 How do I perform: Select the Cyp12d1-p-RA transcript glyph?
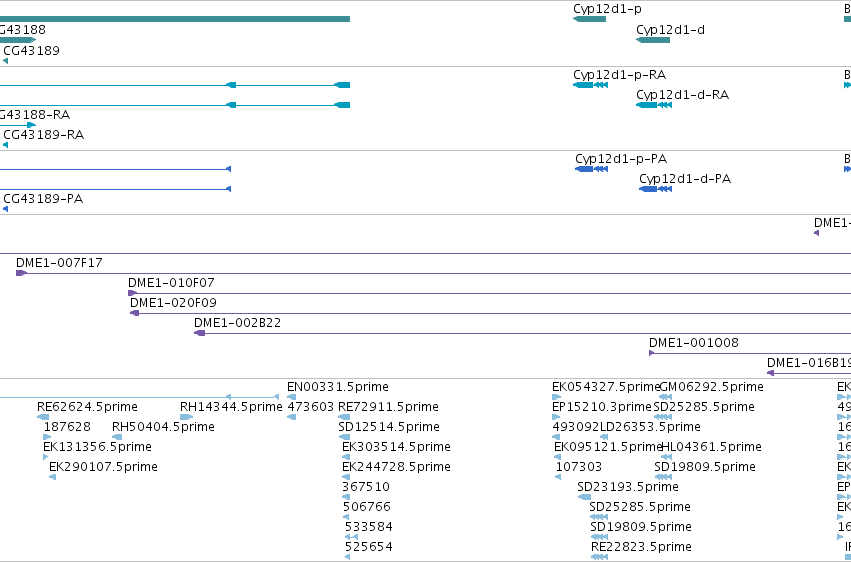590,85
